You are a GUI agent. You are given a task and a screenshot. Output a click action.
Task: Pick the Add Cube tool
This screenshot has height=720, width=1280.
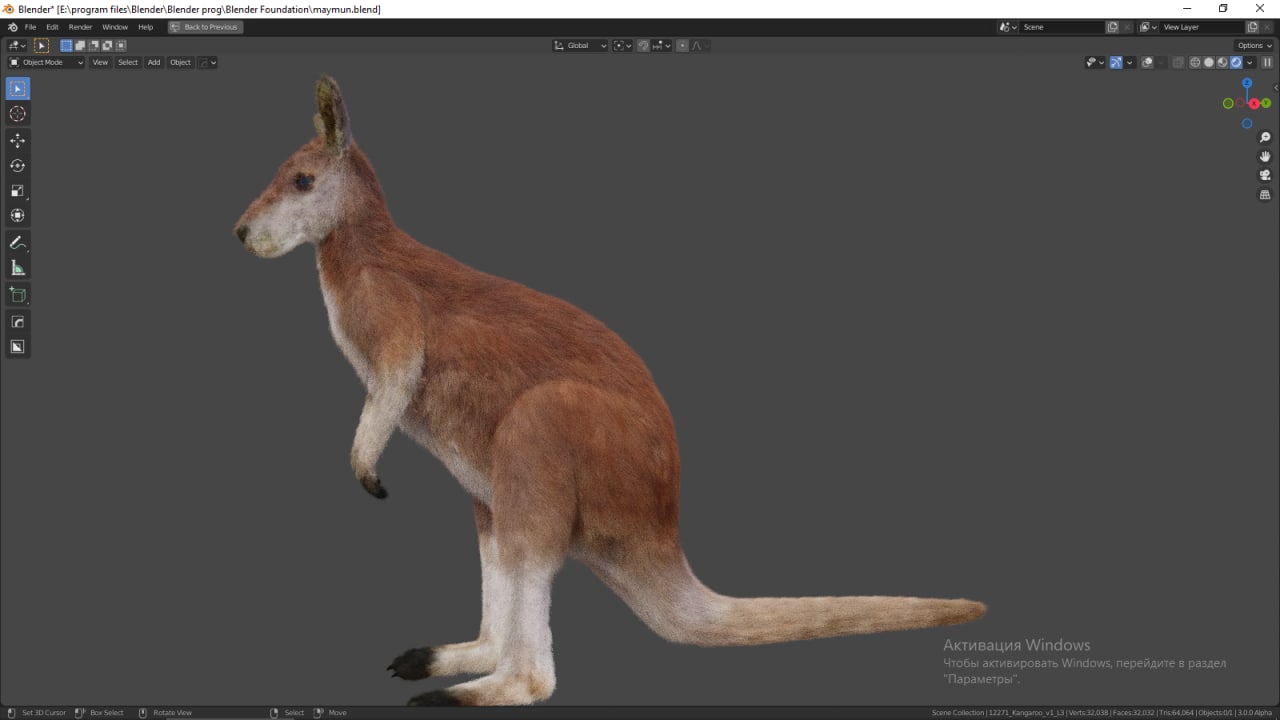pos(17,295)
